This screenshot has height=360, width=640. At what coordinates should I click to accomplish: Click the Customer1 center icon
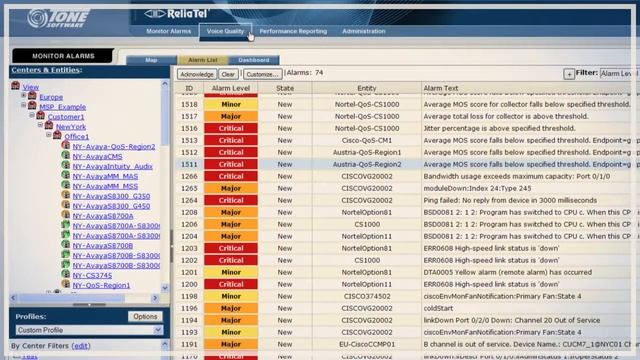tap(40, 115)
